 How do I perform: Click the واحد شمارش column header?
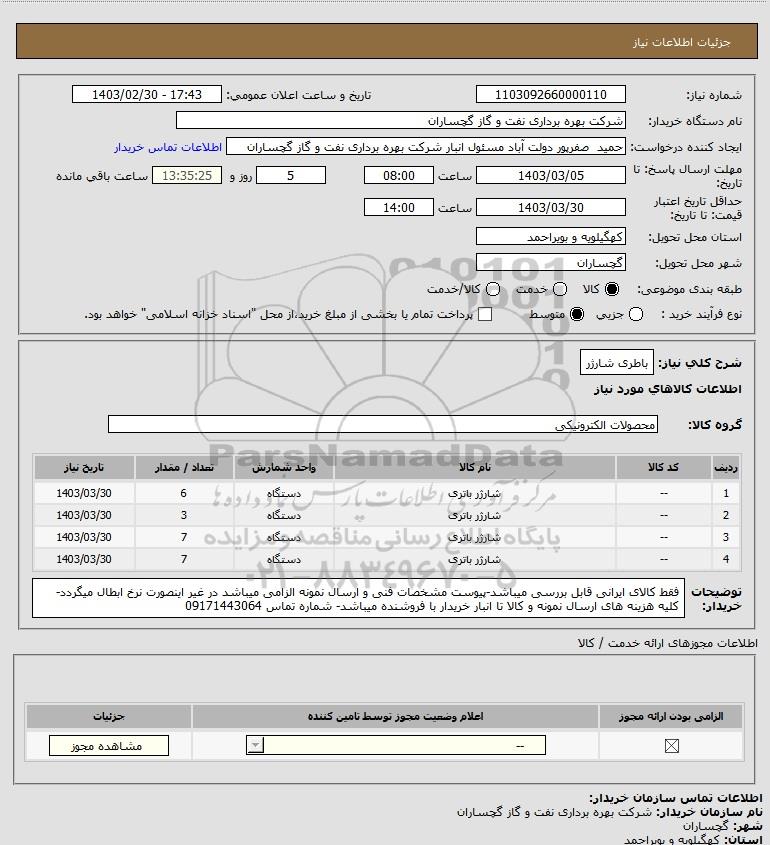pyautogui.click(x=284, y=467)
